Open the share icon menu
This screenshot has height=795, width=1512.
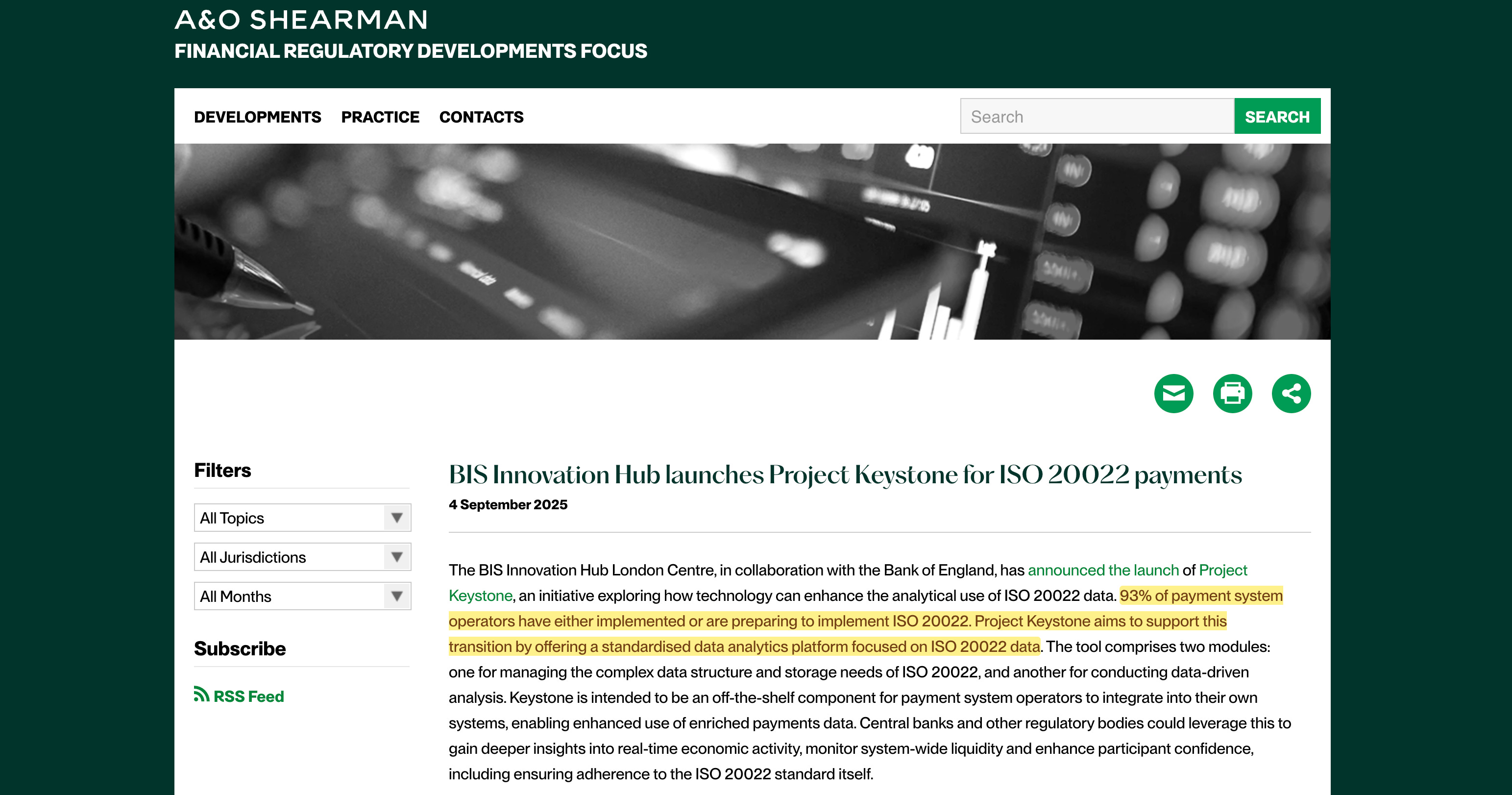click(x=1291, y=394)
